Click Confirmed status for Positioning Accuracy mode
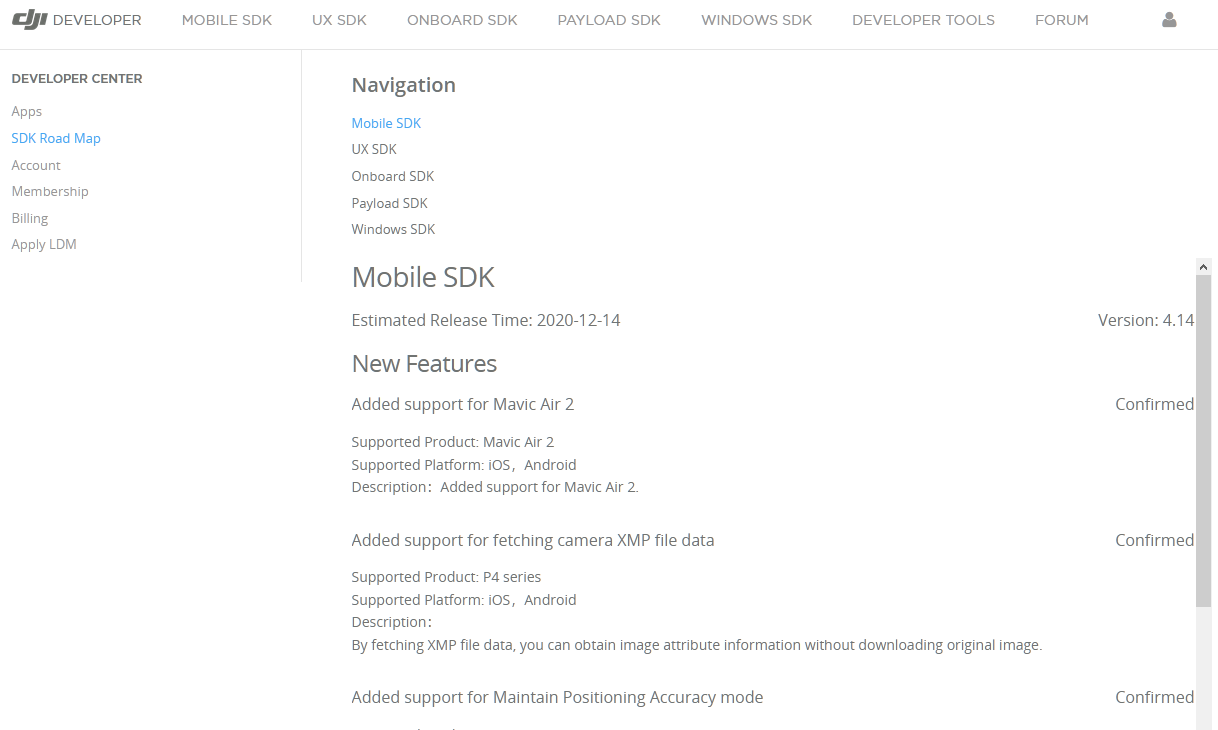The width and height of the screenshot is (1218, 730). click(x=1155, y=697)
